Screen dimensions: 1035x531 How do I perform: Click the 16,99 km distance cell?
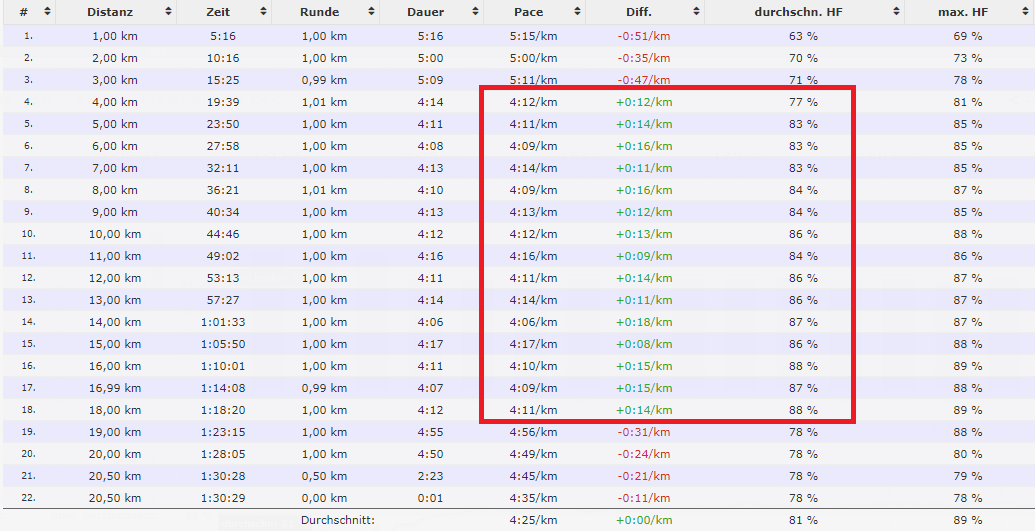click(x=115, y=388)
